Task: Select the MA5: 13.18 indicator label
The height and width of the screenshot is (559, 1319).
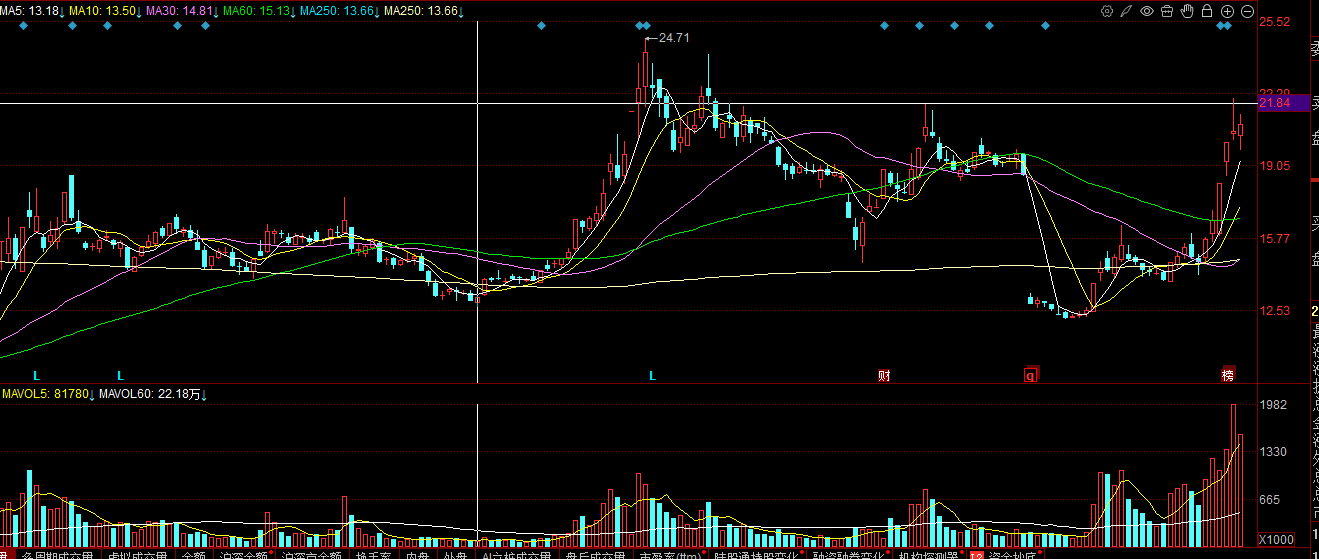Action: coord(33,11)
